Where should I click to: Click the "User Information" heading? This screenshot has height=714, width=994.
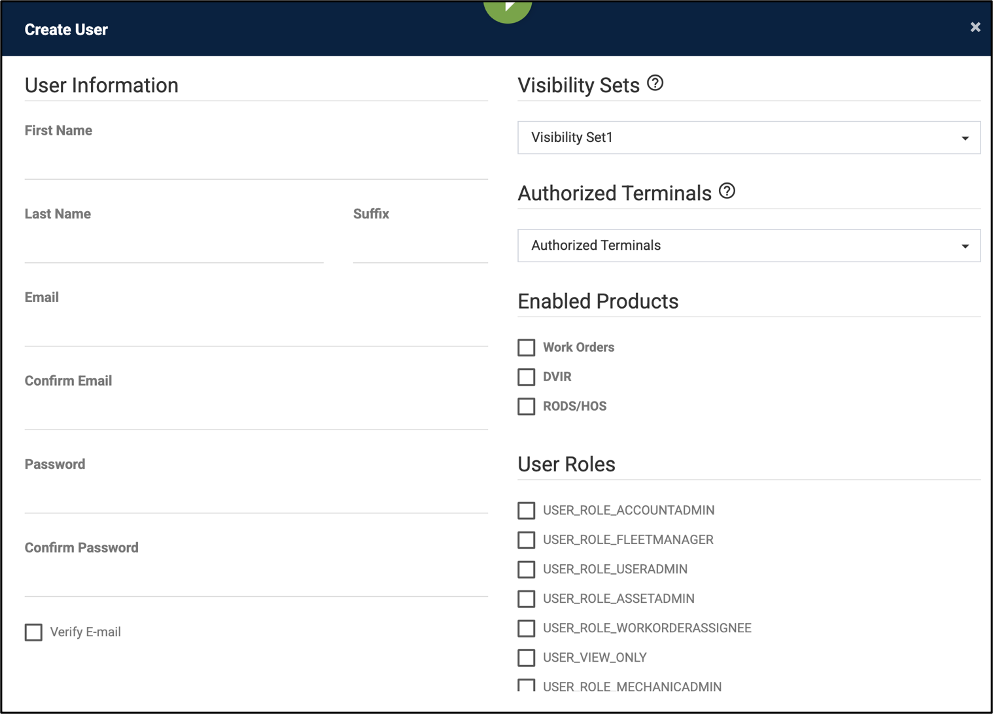tap(101, 86)
